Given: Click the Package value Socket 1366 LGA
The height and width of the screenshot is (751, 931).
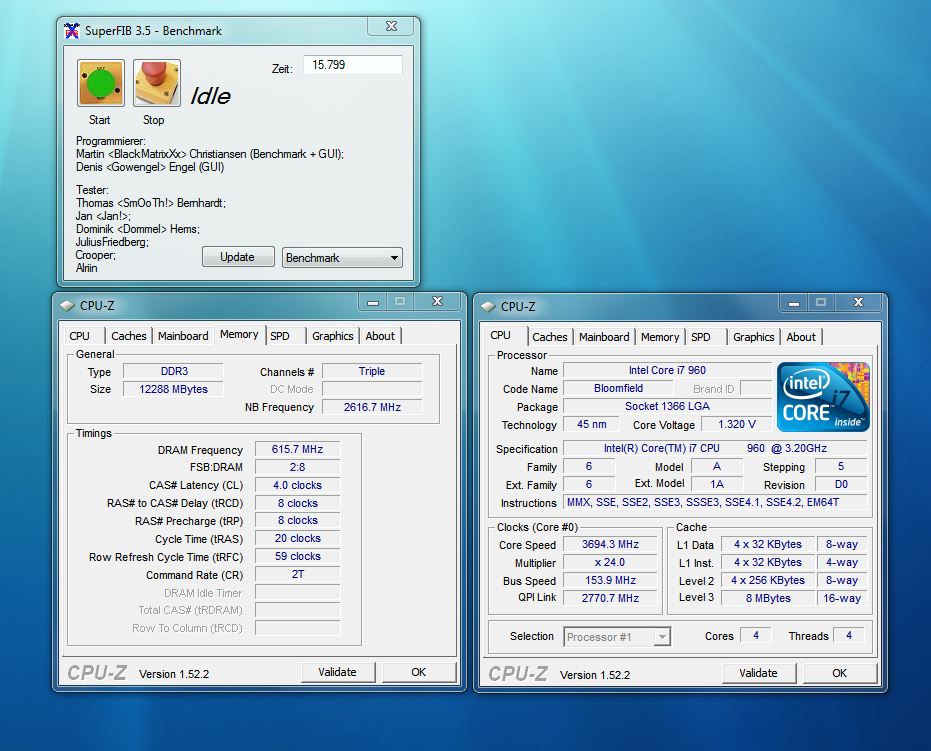Looking at the screenshot, I should coord(667,406).
